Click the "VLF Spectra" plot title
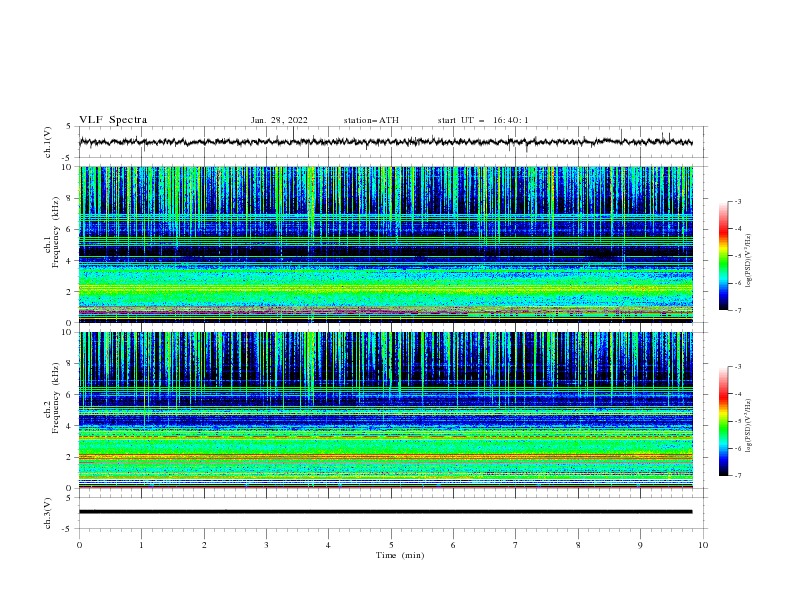The image size is (792, 612). pos(113,120)
